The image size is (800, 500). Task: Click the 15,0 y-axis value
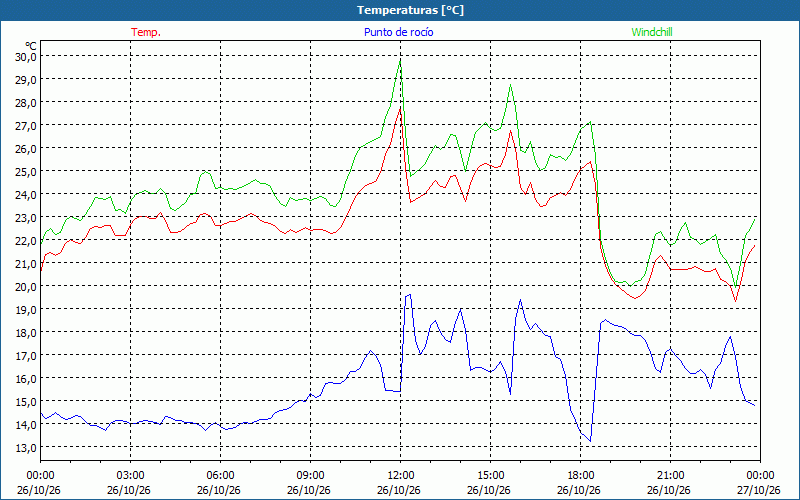(x=25, y=402)
